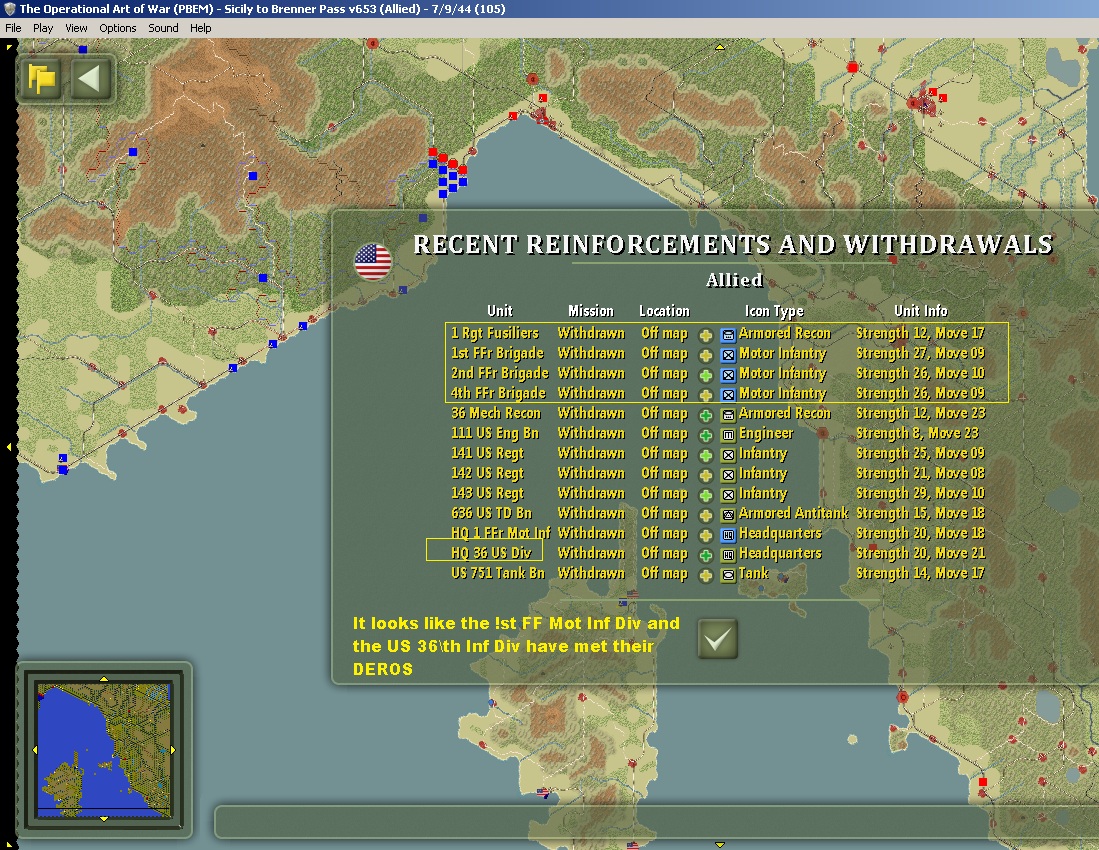The height and width of the screenshot is (850, 1099).
Task: Click the Unit Info column header
Action: coord(920,311)
